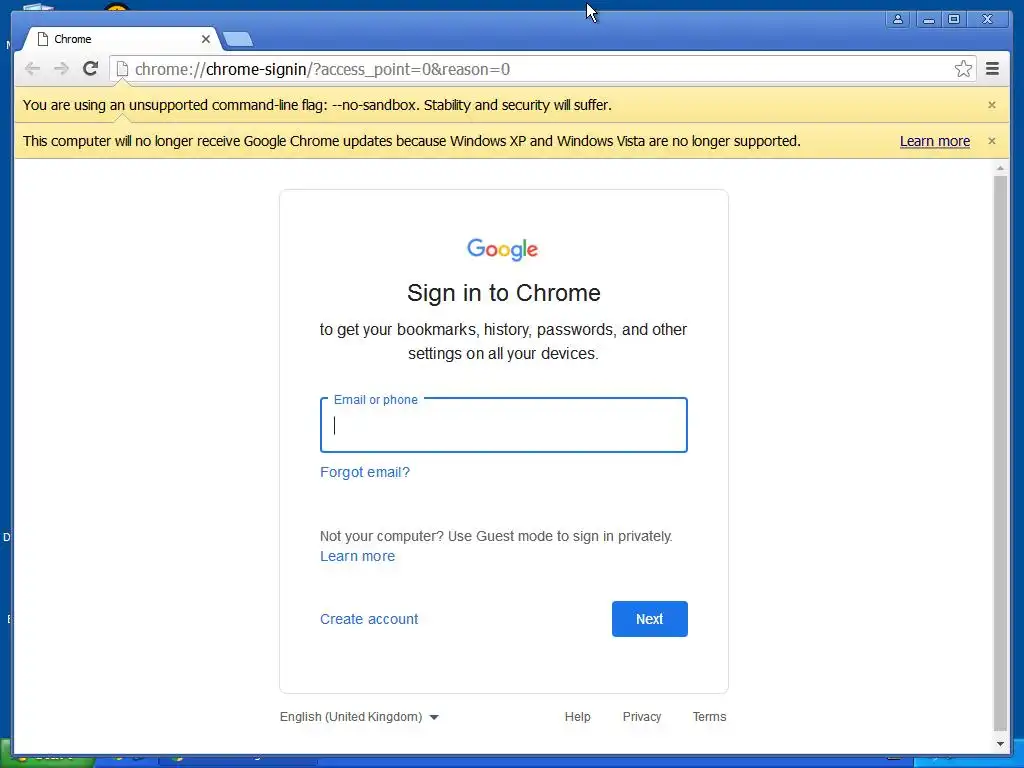
Task: Click the Email or phone field
Action: (504, 425)
